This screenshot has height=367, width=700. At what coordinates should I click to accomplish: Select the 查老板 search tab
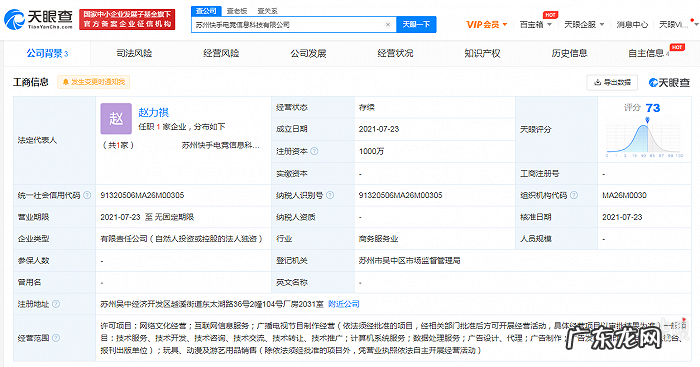tap(237, 11)
